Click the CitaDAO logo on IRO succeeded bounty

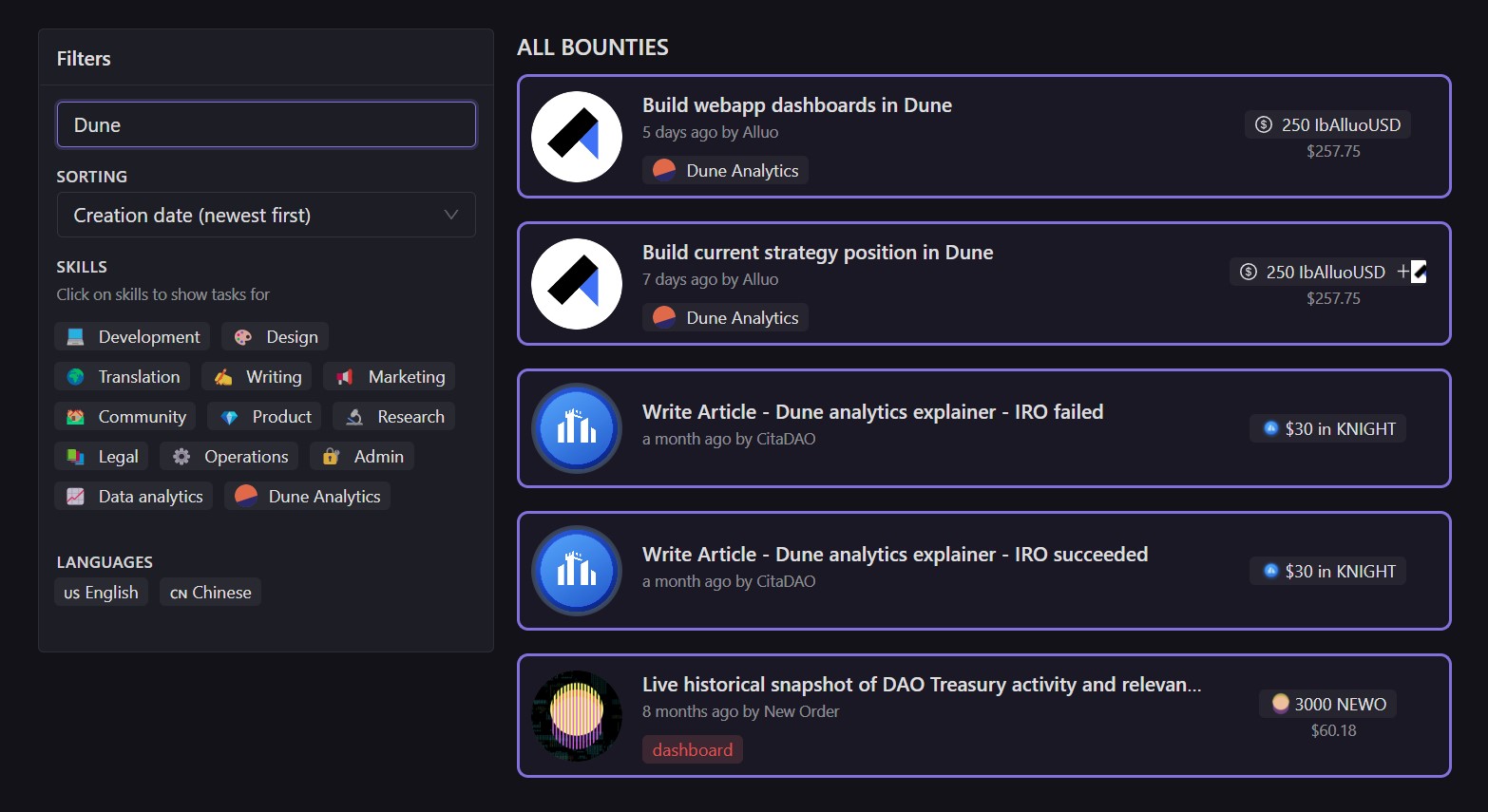[577, 571]
